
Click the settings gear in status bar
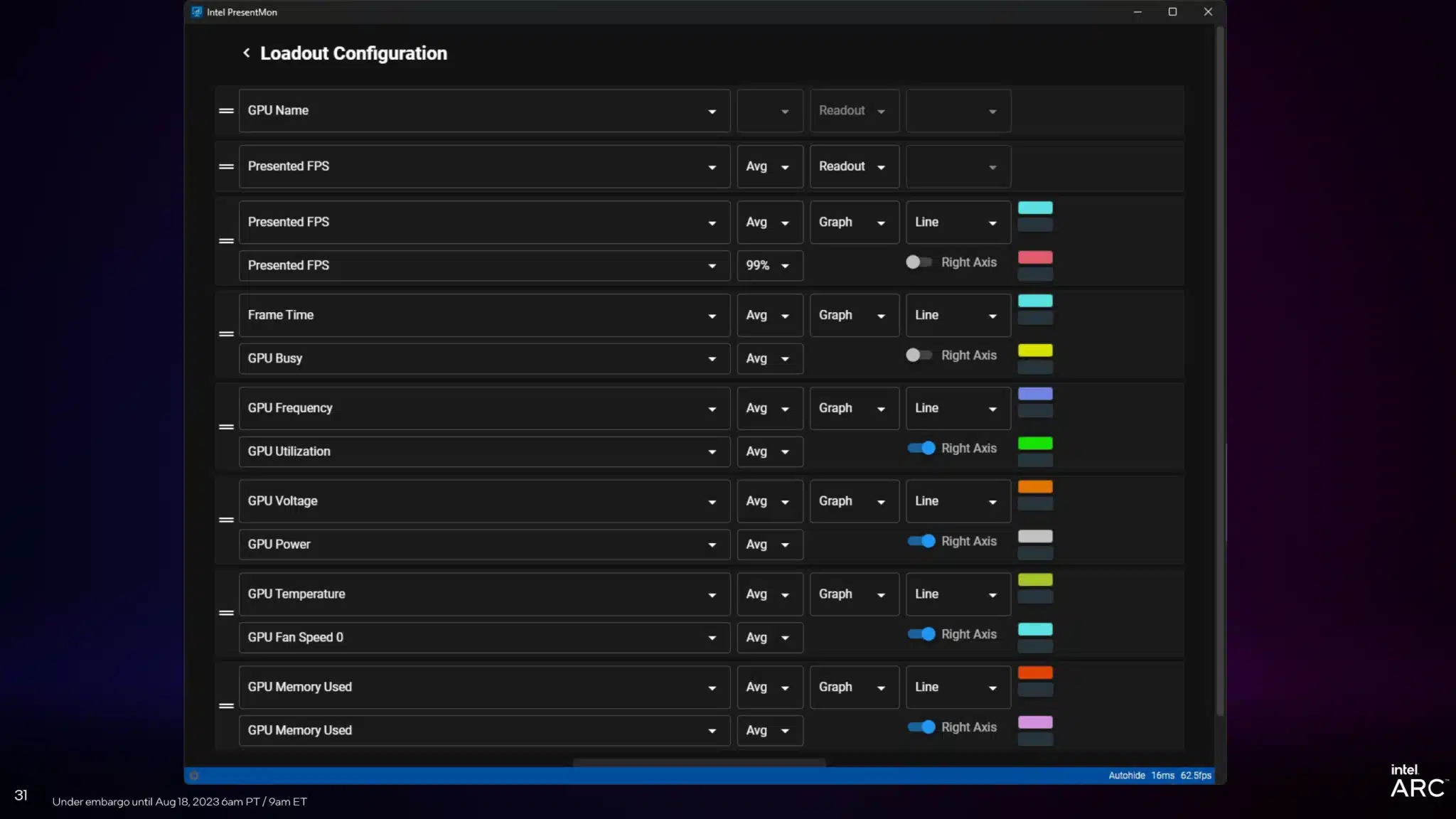tap(194, 776)
